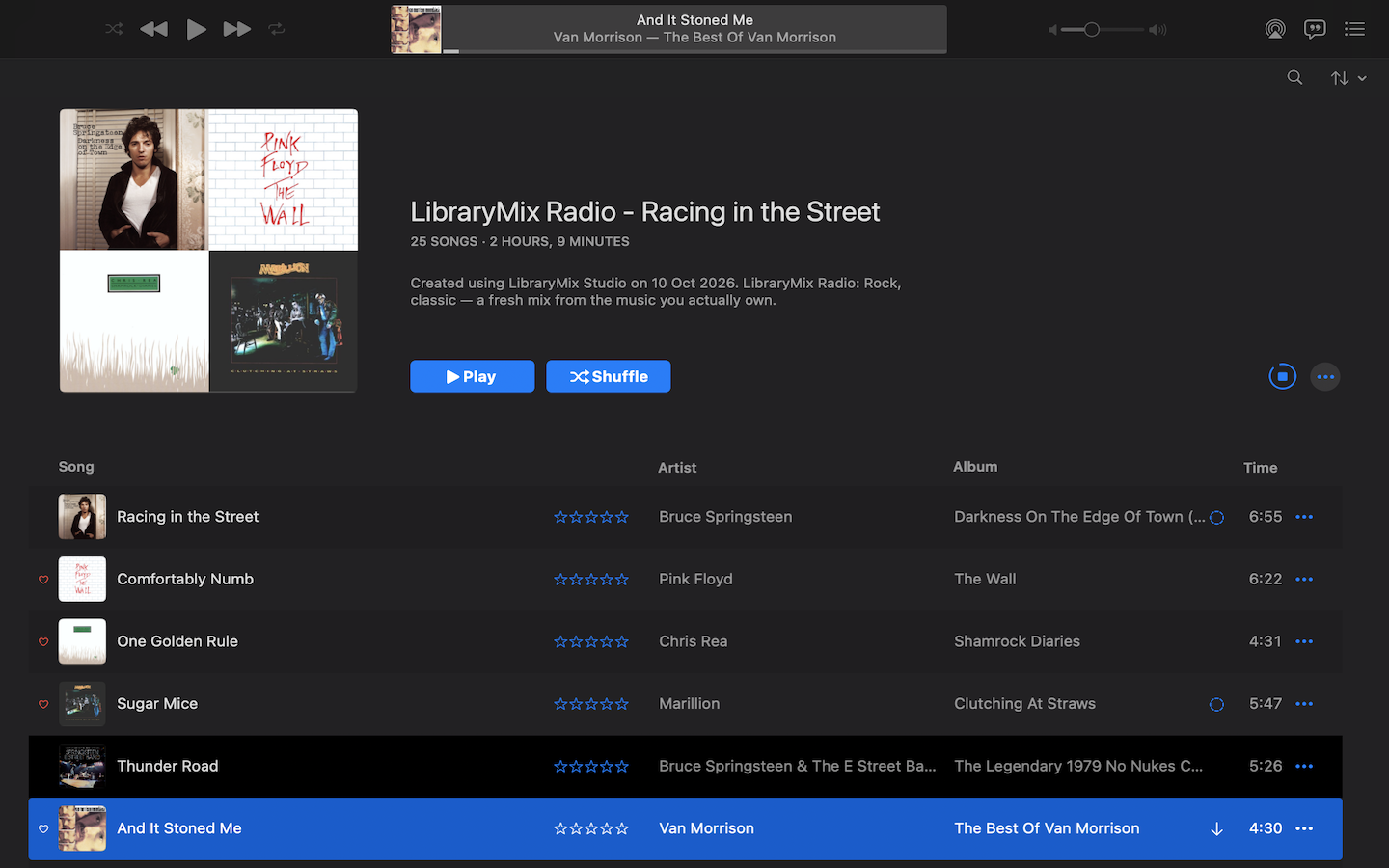Skip forward to the next track
The image size is (1389, 868).
[237, 29]
